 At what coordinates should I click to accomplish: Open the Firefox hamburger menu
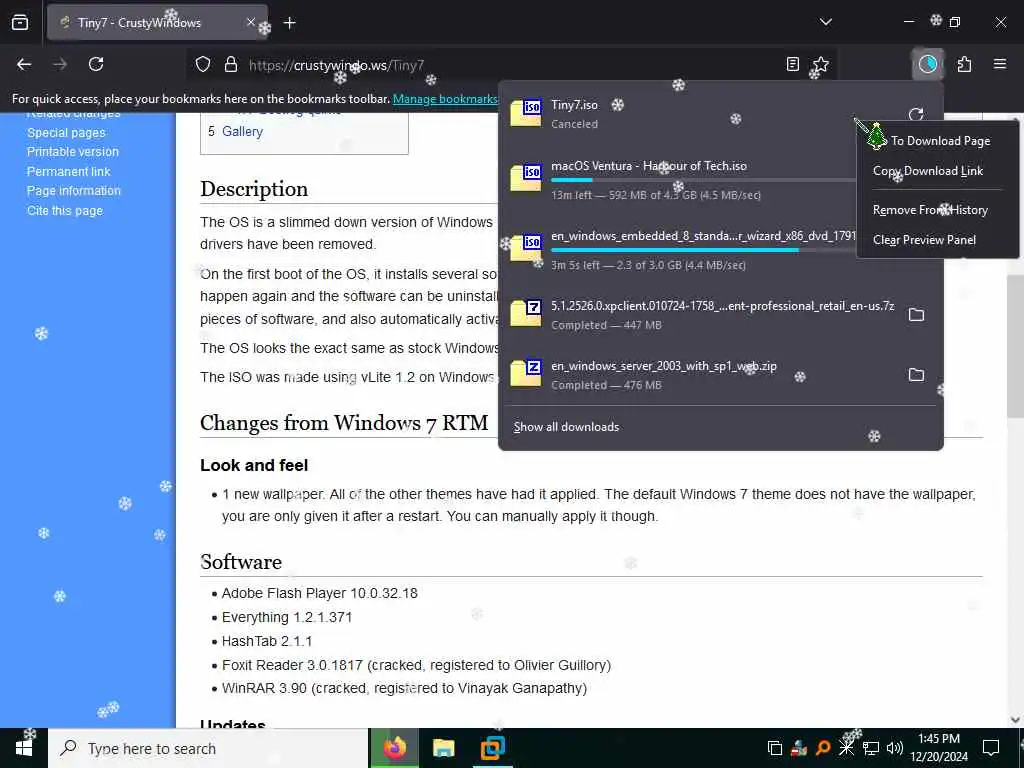[999, 64]
